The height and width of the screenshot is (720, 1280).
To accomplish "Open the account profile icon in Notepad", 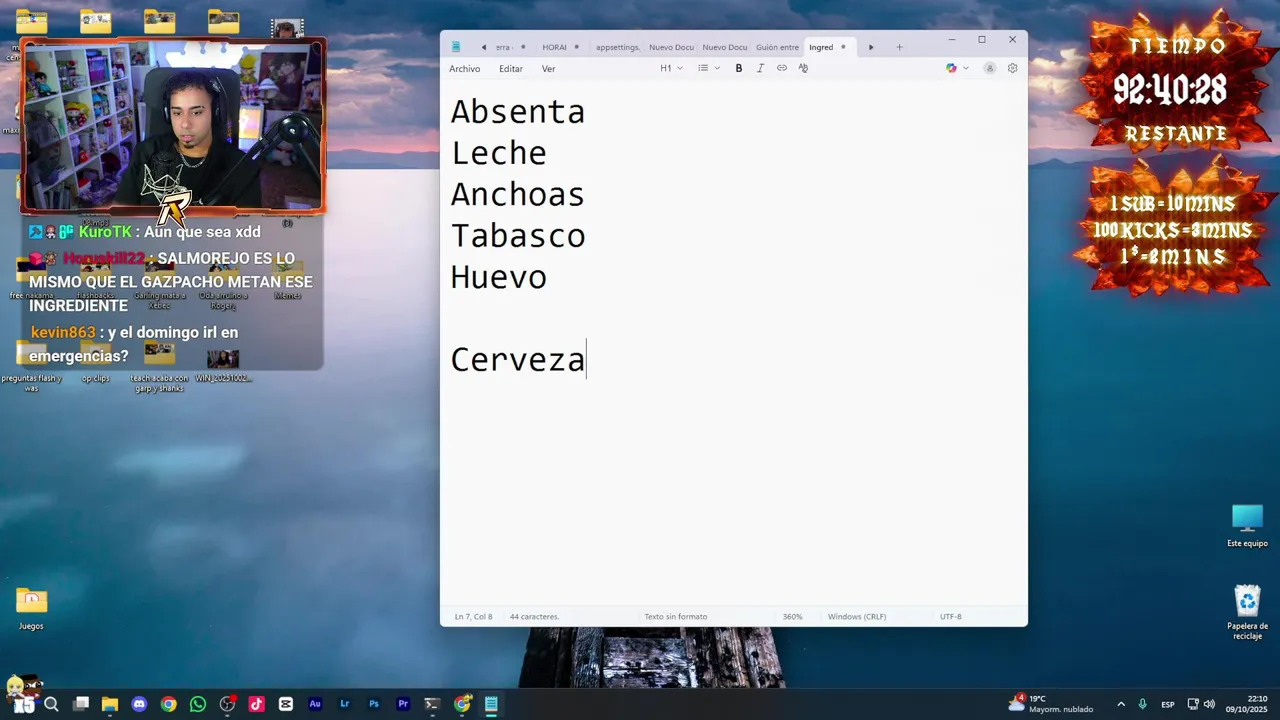I will tap(990, 68).
